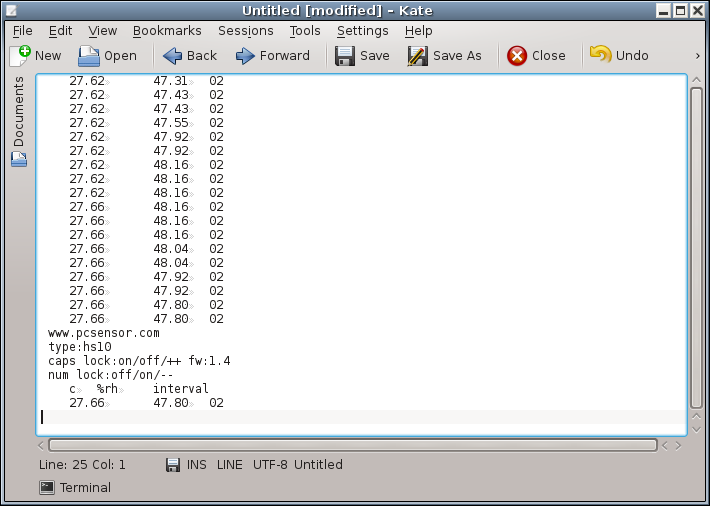Click the Save As toolbar icon
Image resolution: width=710 pixels, height=506 pixels.
pos(417,56)
